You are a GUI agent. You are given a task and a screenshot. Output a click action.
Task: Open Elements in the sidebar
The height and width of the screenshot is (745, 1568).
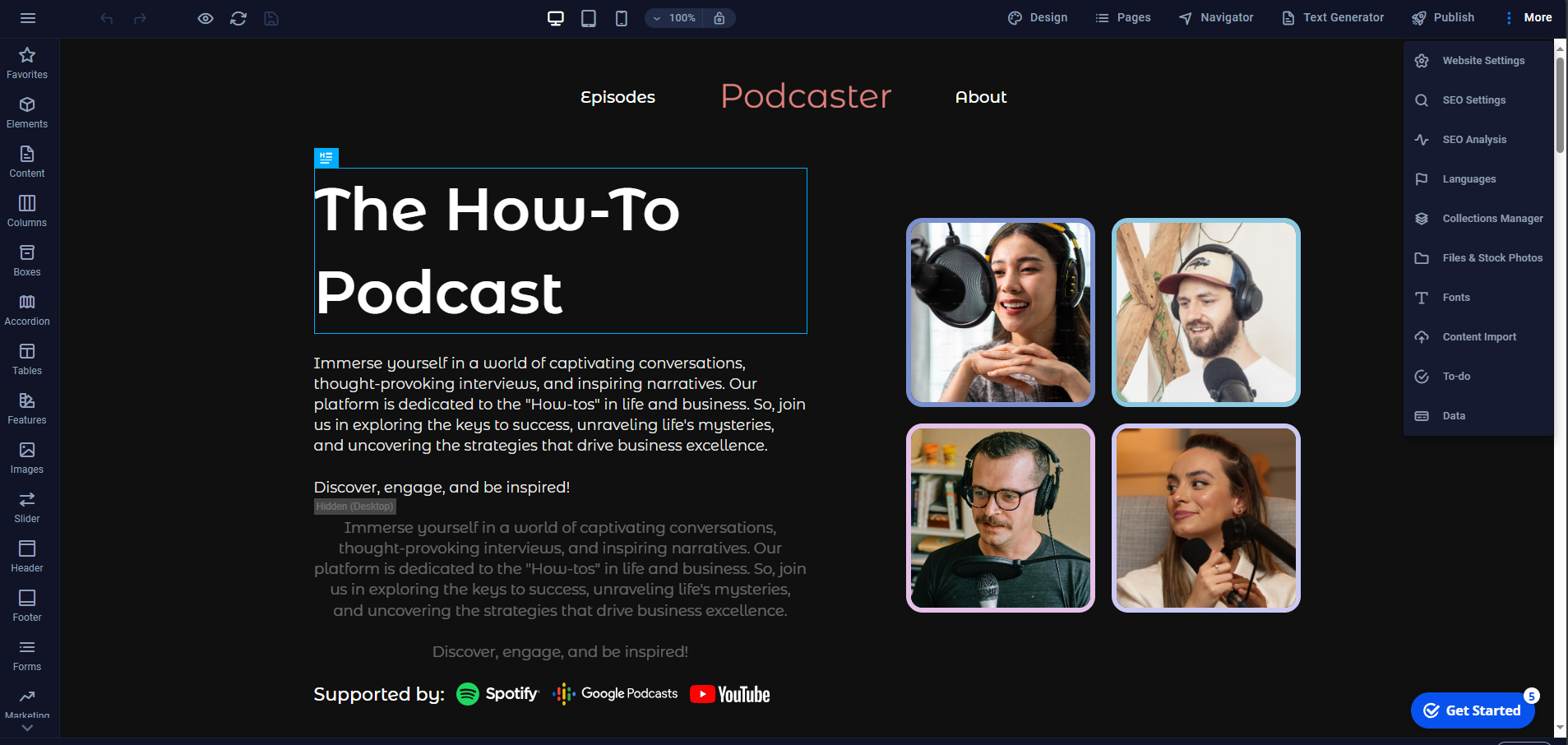click(x=27, y=113)
